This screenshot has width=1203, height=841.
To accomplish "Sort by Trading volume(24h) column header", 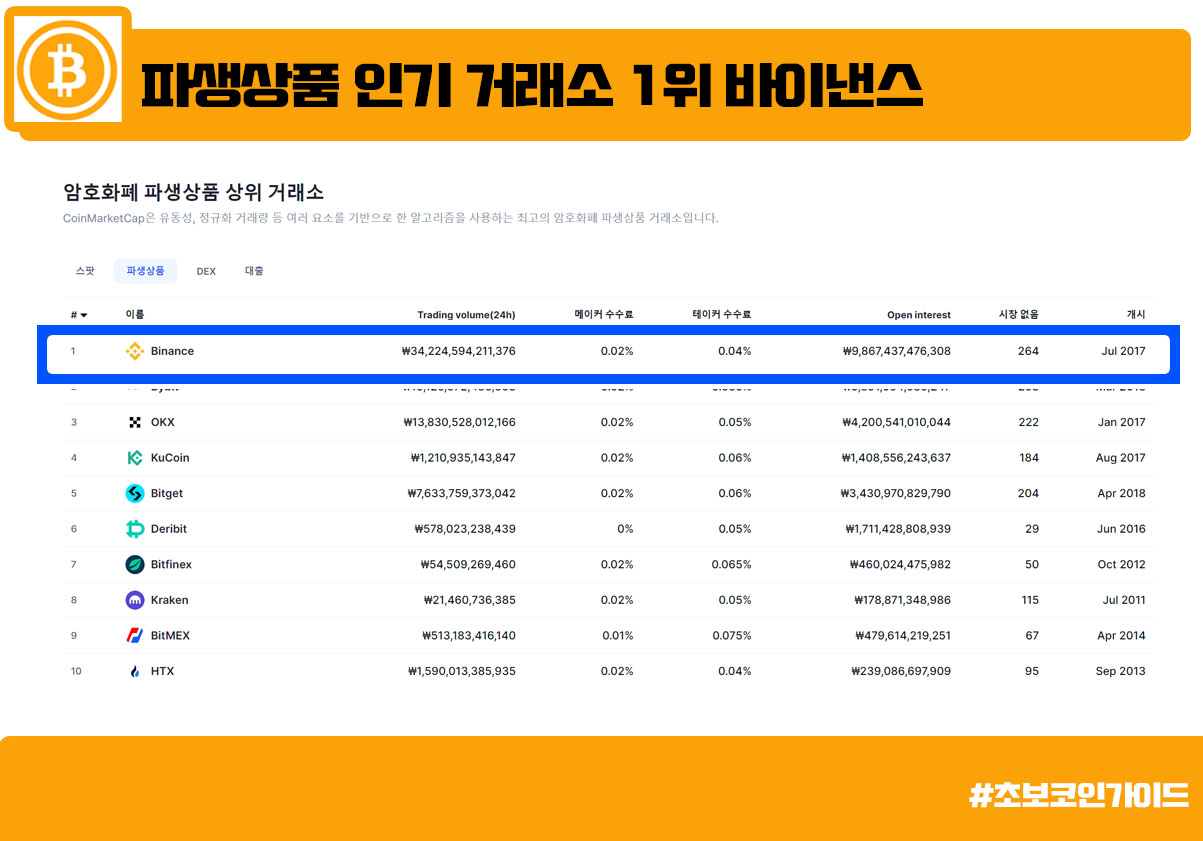I will pyautogui.click(x=466, y=315).
